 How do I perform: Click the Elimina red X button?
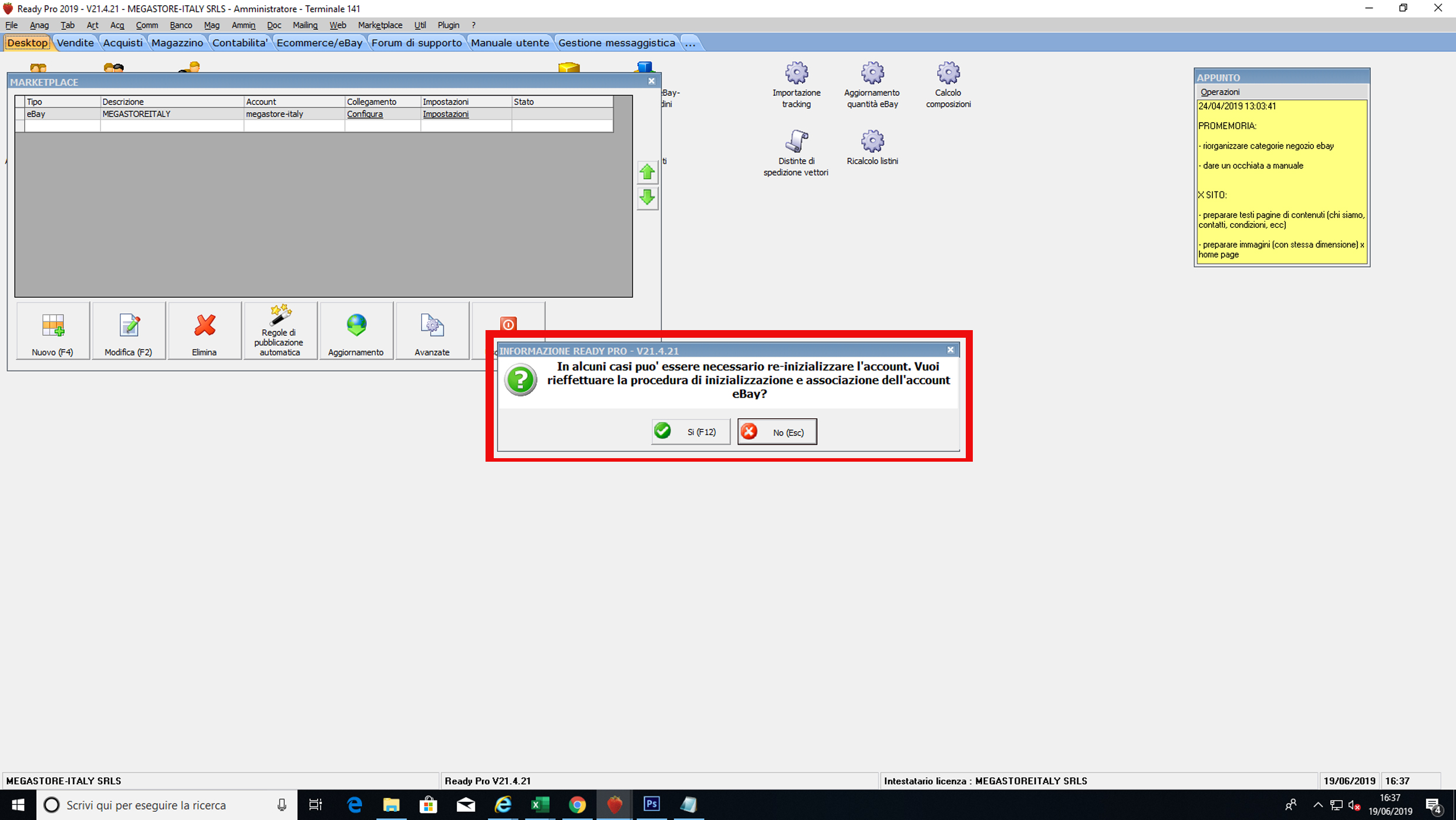204,331
